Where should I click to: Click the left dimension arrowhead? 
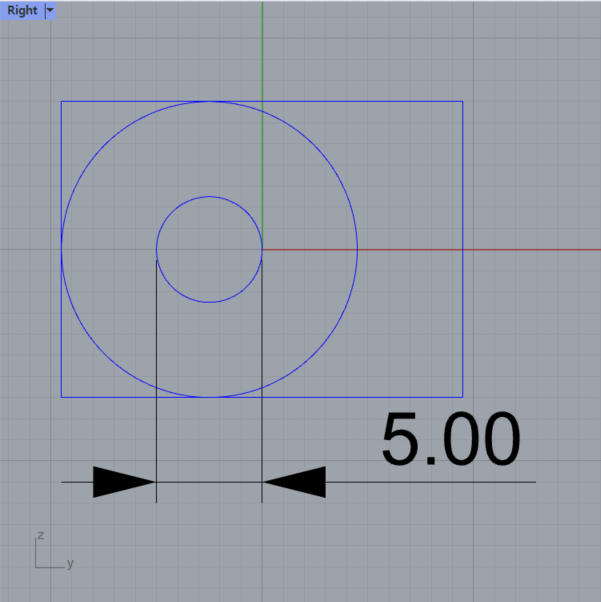click(x=124, y=482)
